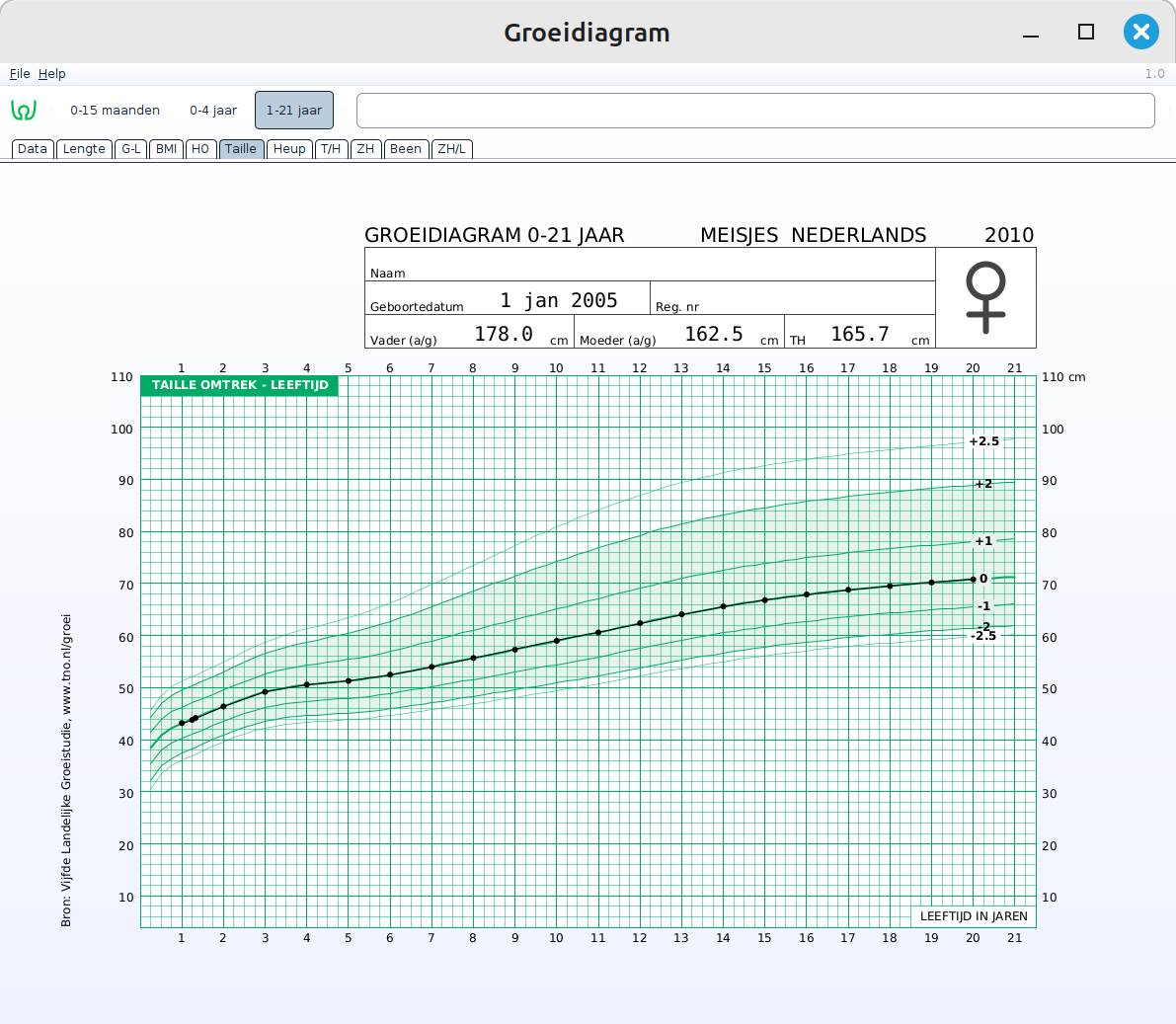Select the Been tab
The height and width of the screenshot is (1024, 1176).
[x=406, y=149]
